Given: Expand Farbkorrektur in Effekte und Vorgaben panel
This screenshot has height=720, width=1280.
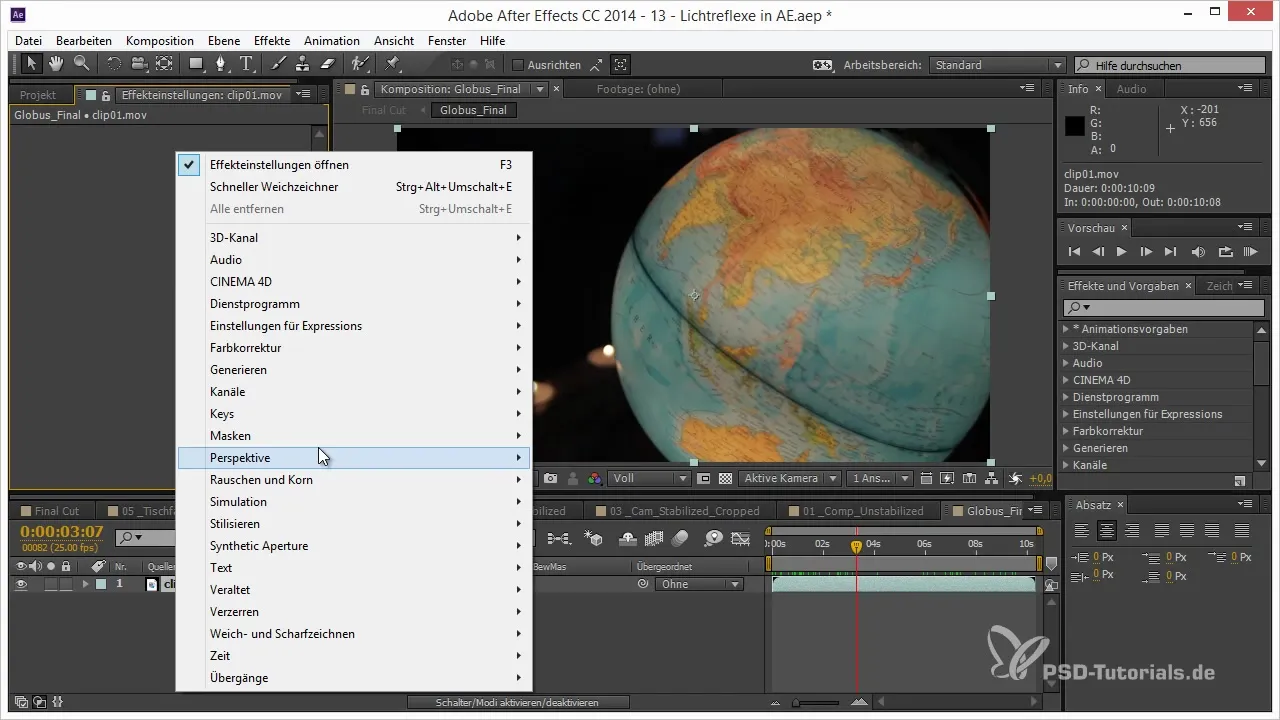Looking at the screenshot, I should click(x=1066, y=431).
